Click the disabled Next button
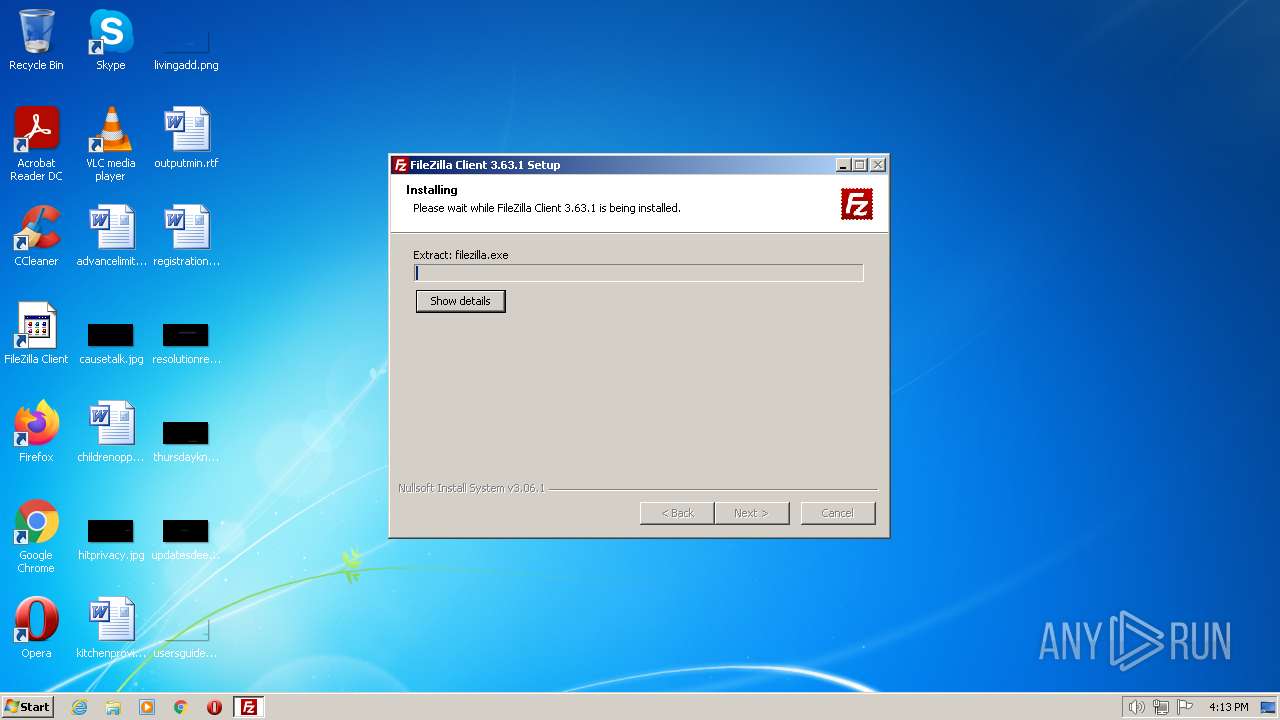The width and height of the screenshot is (1280, 720). click(752, 513)
